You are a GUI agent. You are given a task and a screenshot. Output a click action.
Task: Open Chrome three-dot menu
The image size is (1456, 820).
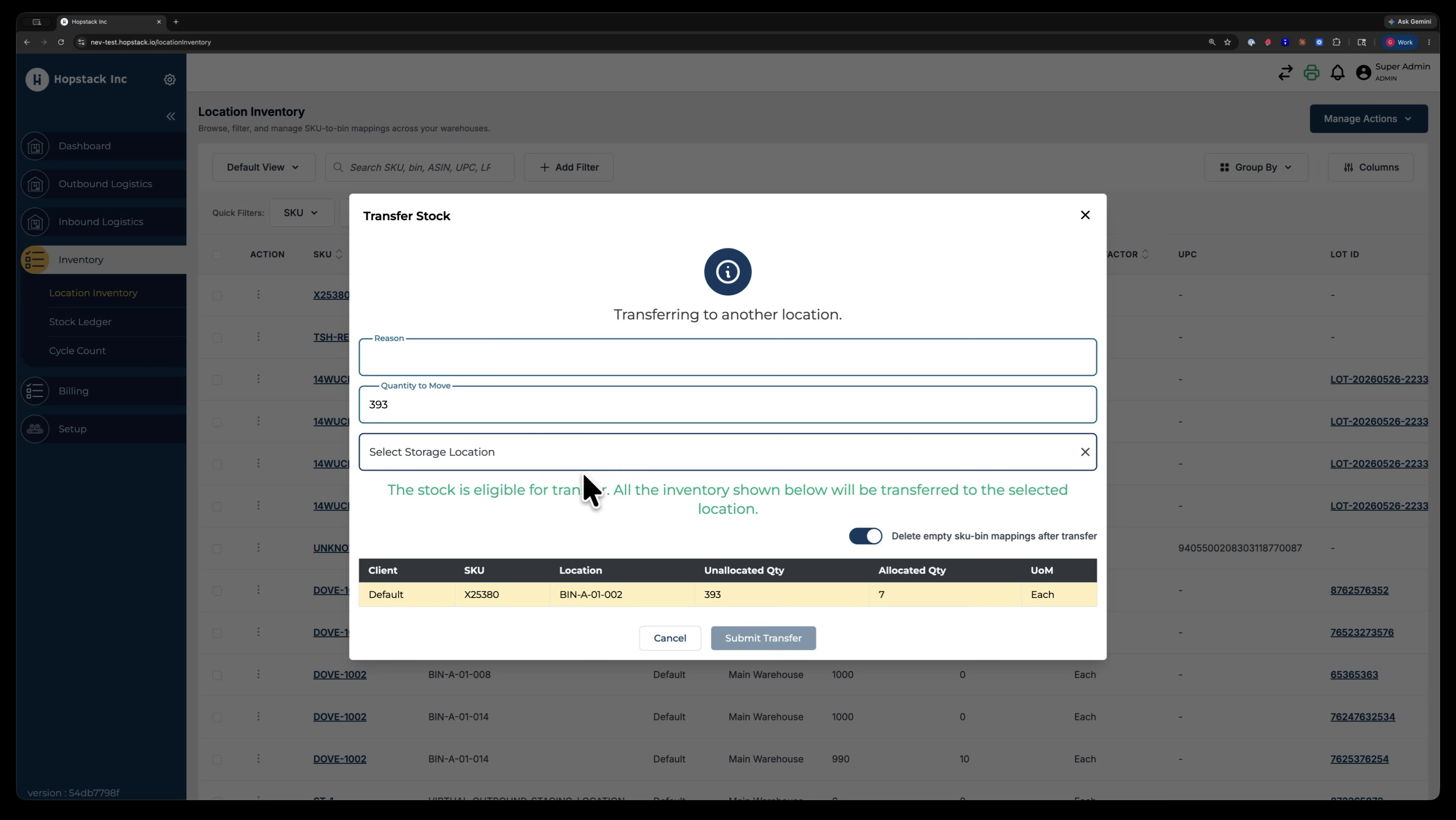pos(1429,43)
